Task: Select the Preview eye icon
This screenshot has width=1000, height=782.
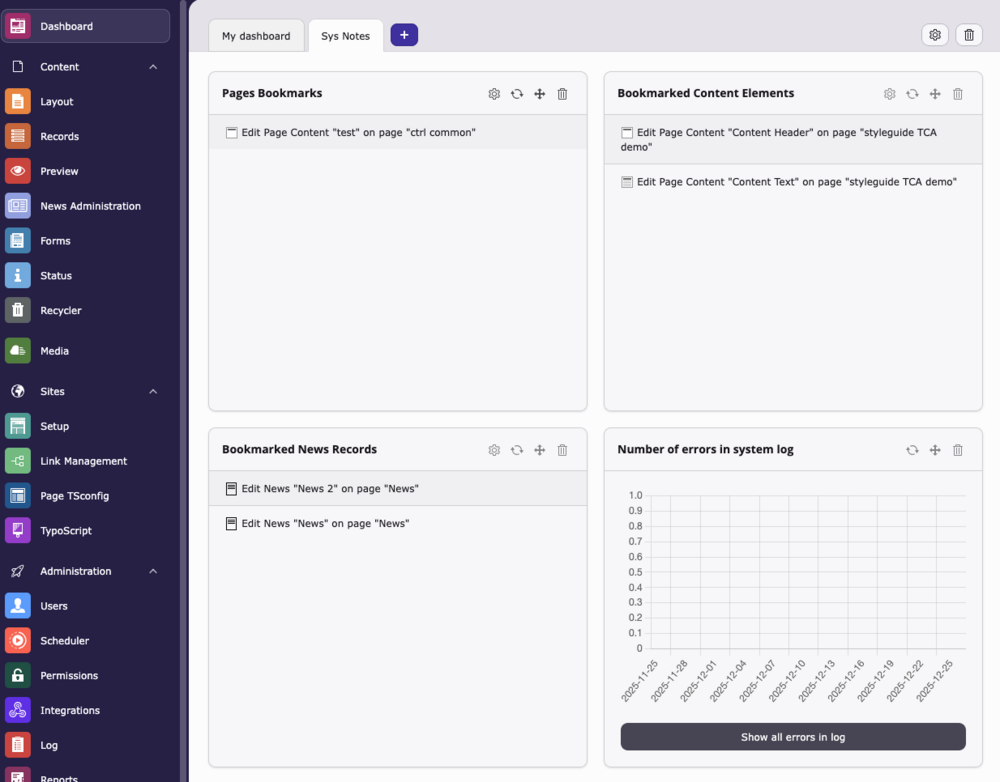Action: 18,171
